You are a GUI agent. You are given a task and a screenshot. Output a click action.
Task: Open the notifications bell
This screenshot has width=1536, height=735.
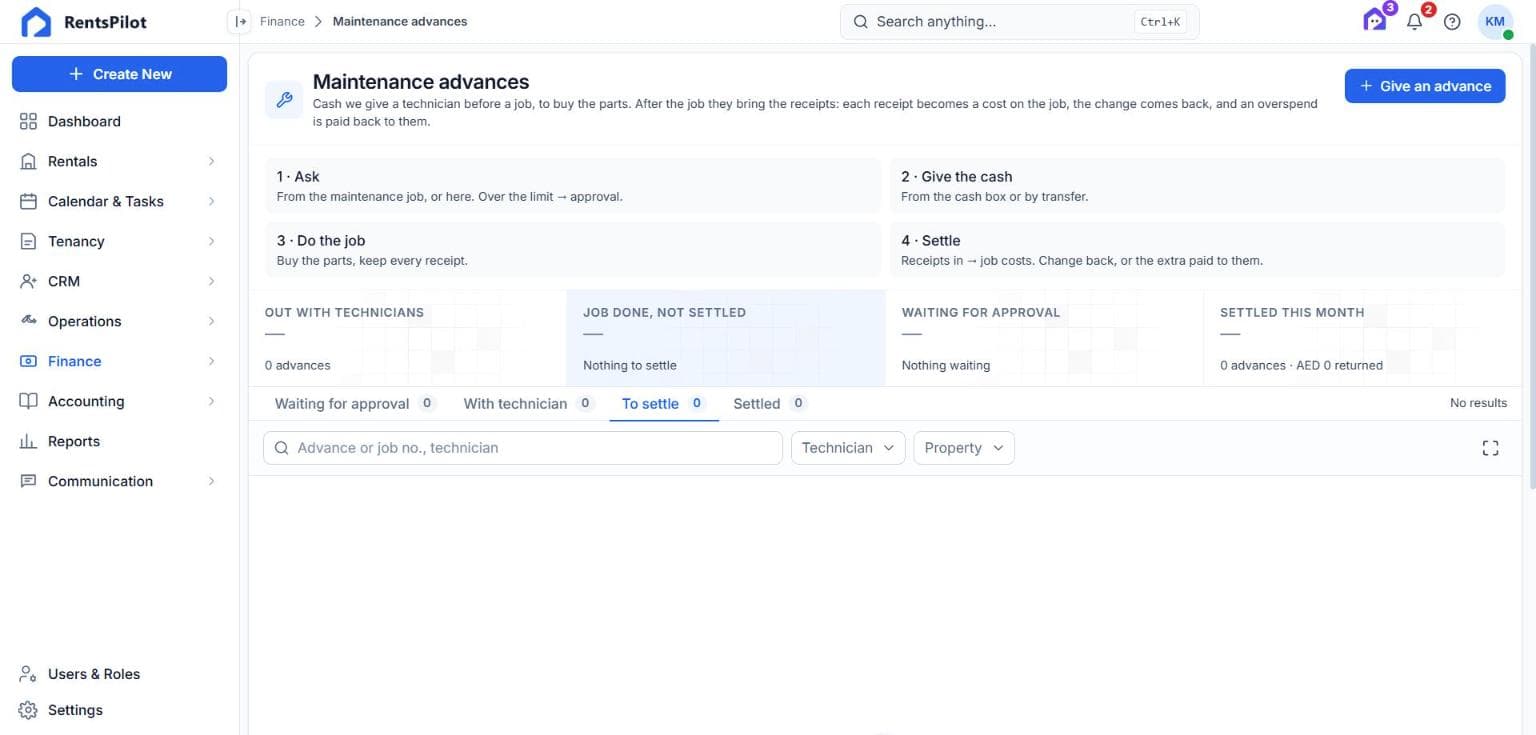pyautogui.click(x=1414, y=21)
